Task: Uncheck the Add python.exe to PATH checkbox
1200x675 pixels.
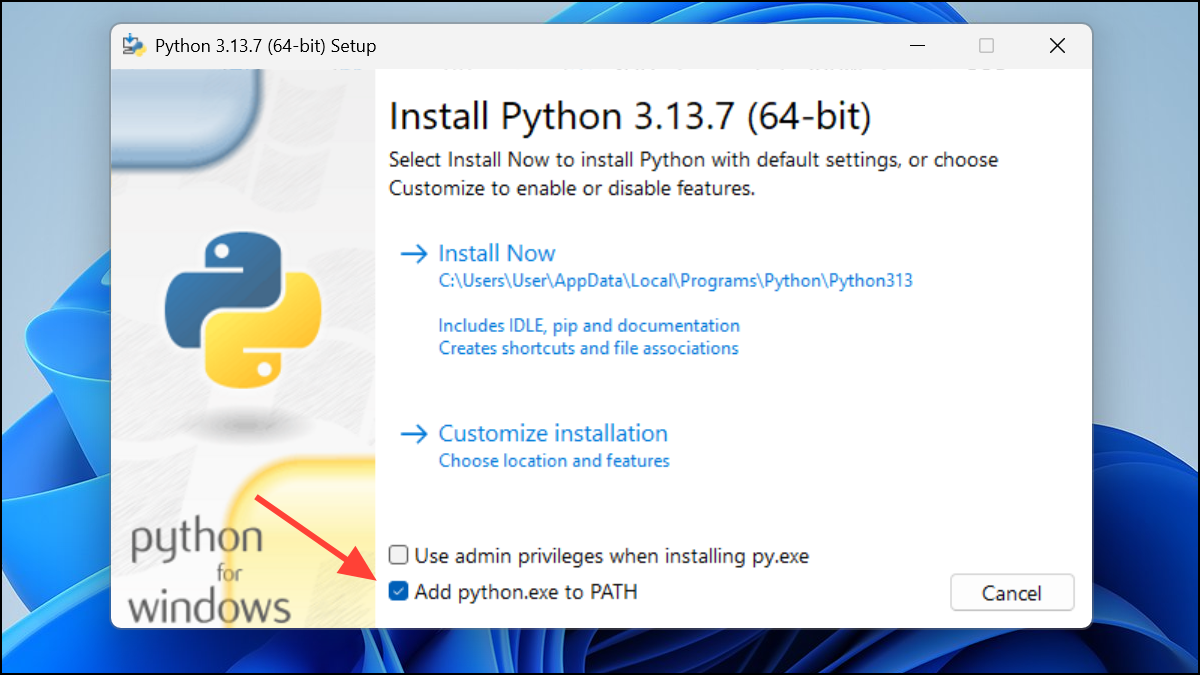Action: pos(399,592)
